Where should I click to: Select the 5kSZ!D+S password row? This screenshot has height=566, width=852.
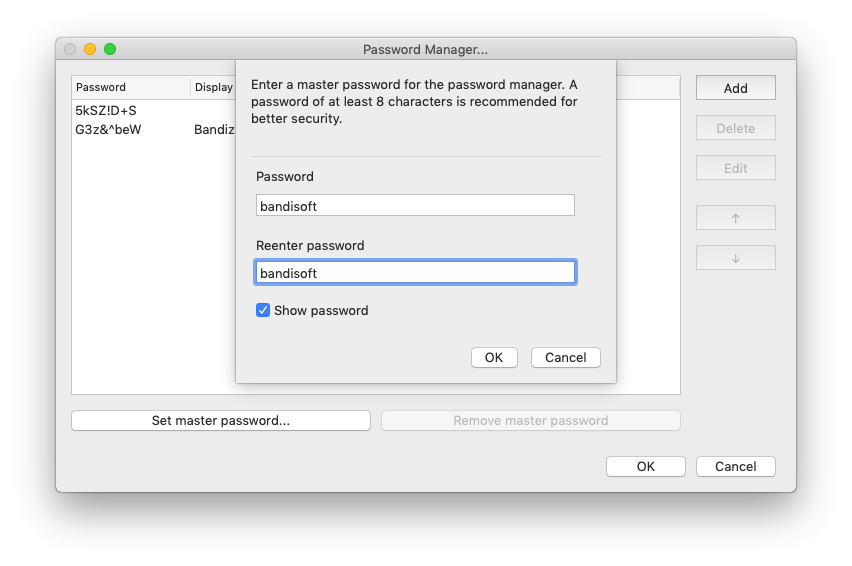[106, 111]
